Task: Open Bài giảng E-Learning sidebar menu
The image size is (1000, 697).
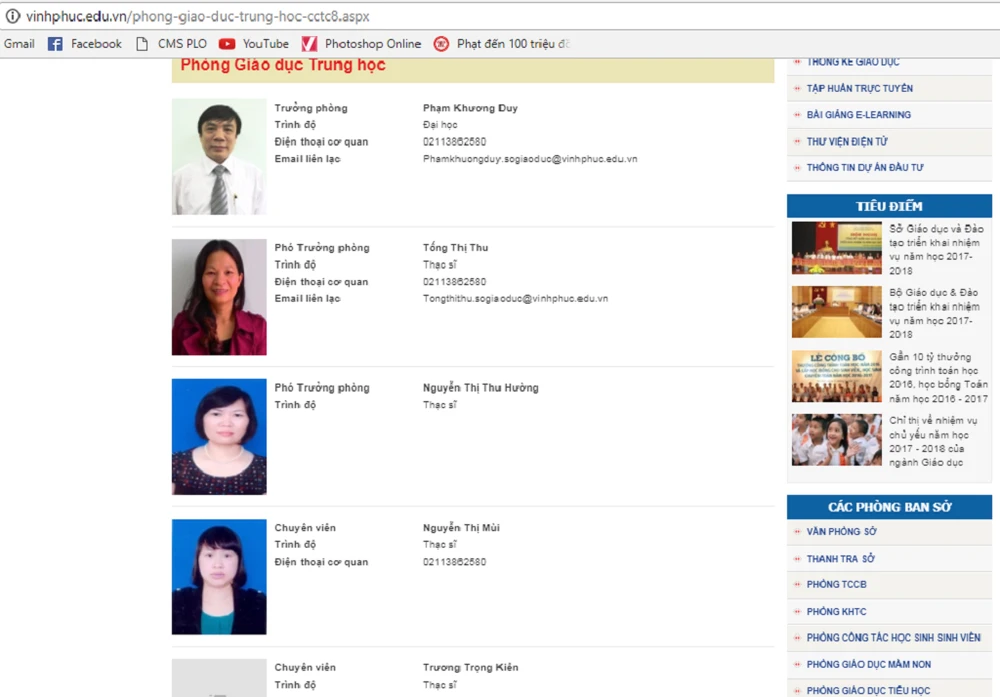Action: click(858, 115)
